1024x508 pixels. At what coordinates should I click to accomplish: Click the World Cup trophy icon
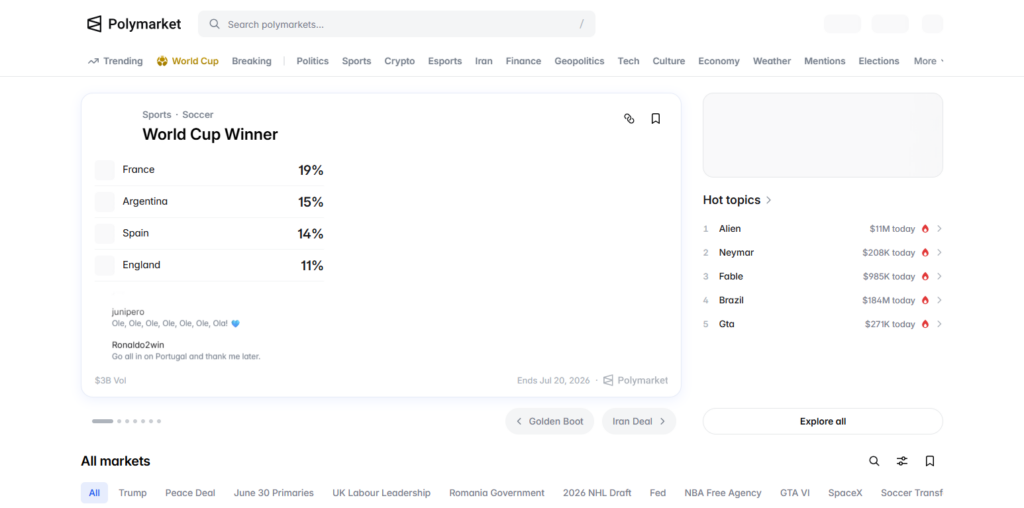pos(162,61)
